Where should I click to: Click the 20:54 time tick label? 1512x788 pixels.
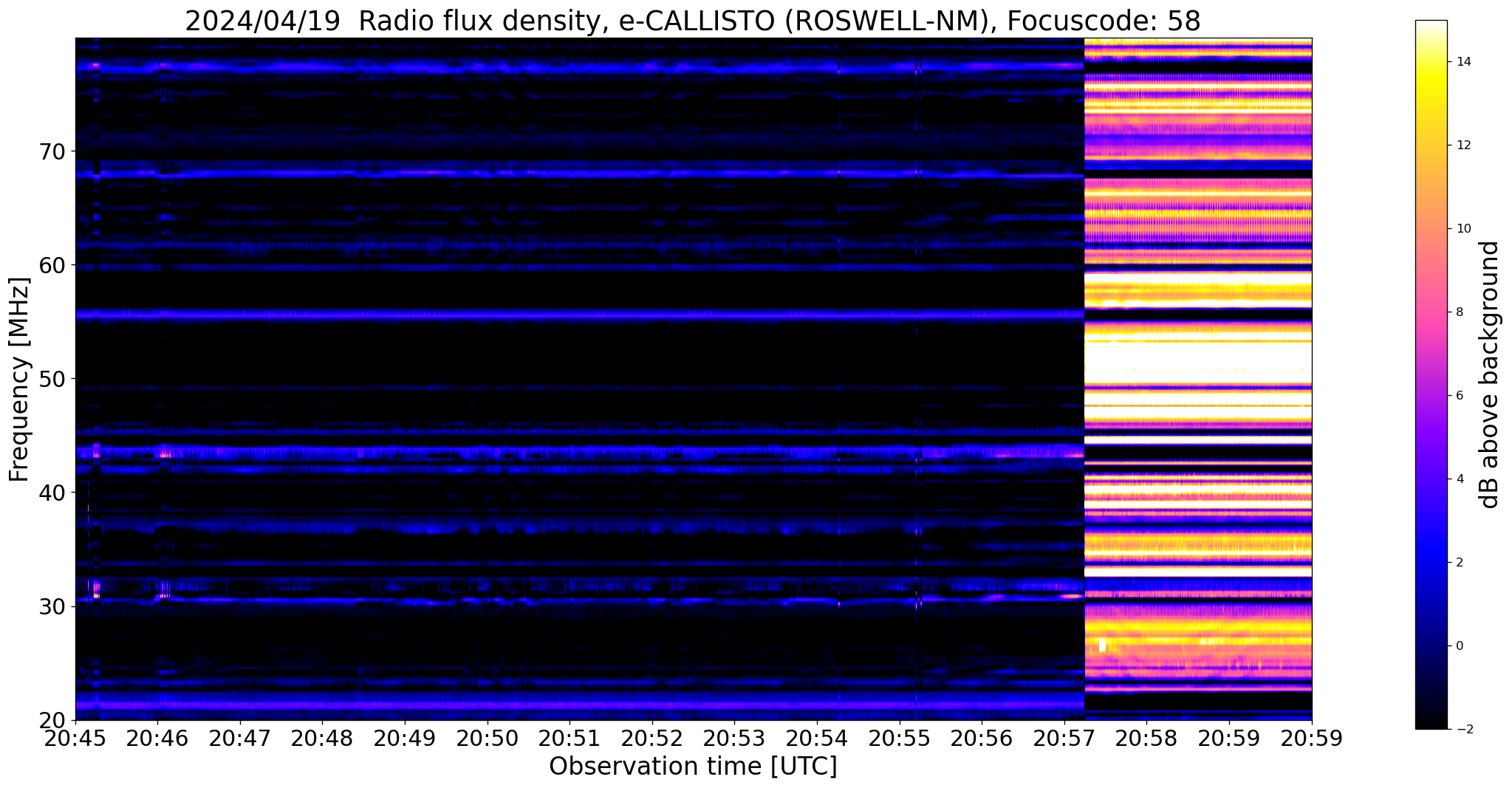[x=817, y=738]
